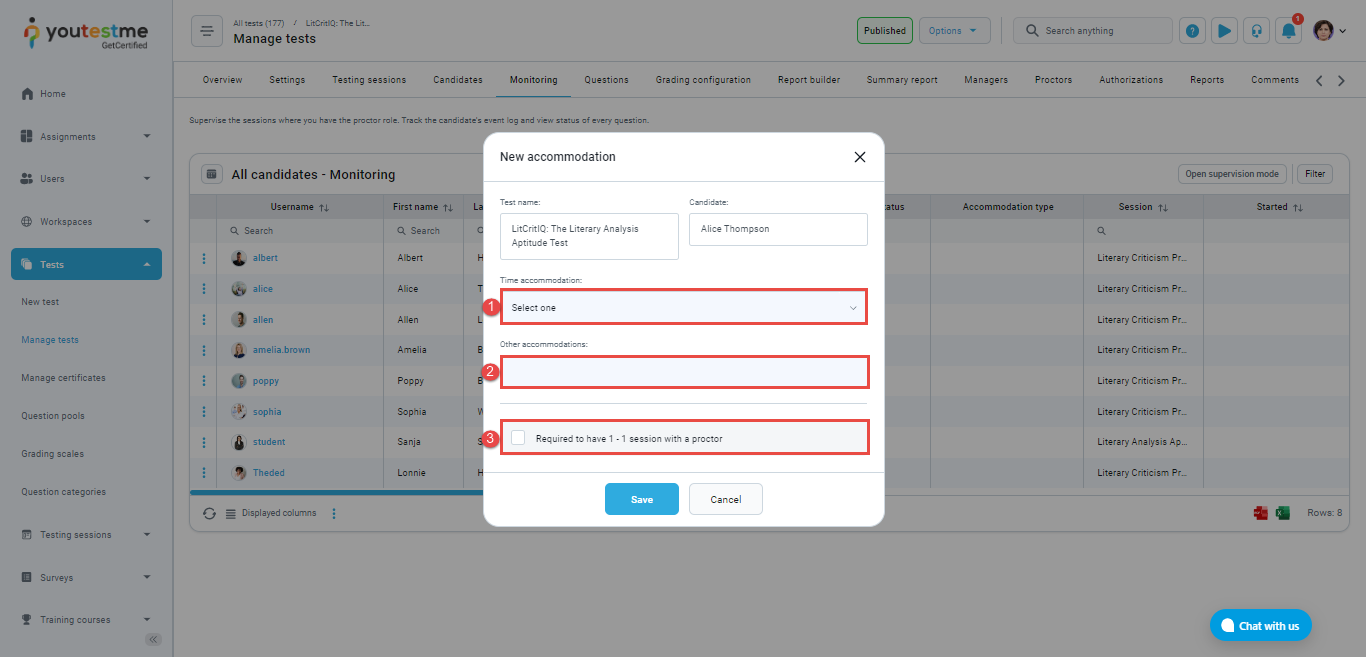1366x657 pixels.
Task: Open the Time accommodation dropdown
Action: coord(684,307)
